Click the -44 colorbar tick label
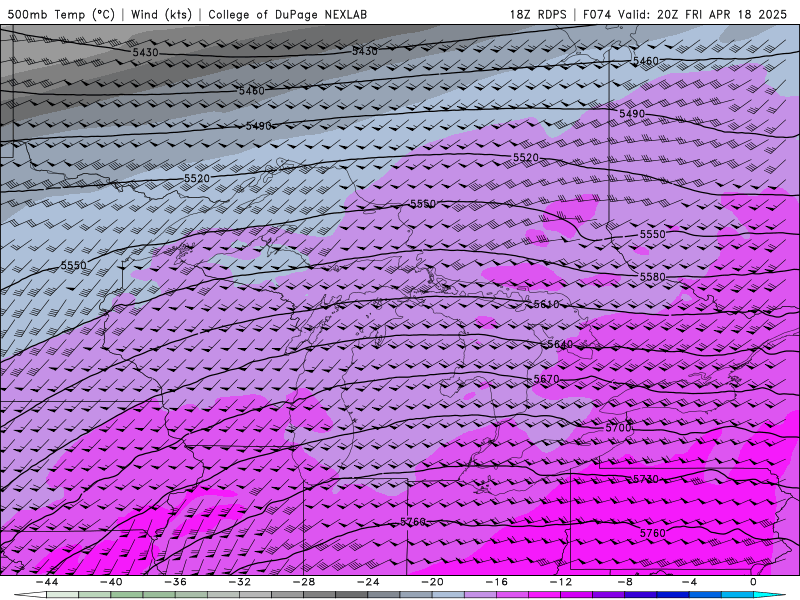This screenshot has height=600, width=800. coord(46,582)
